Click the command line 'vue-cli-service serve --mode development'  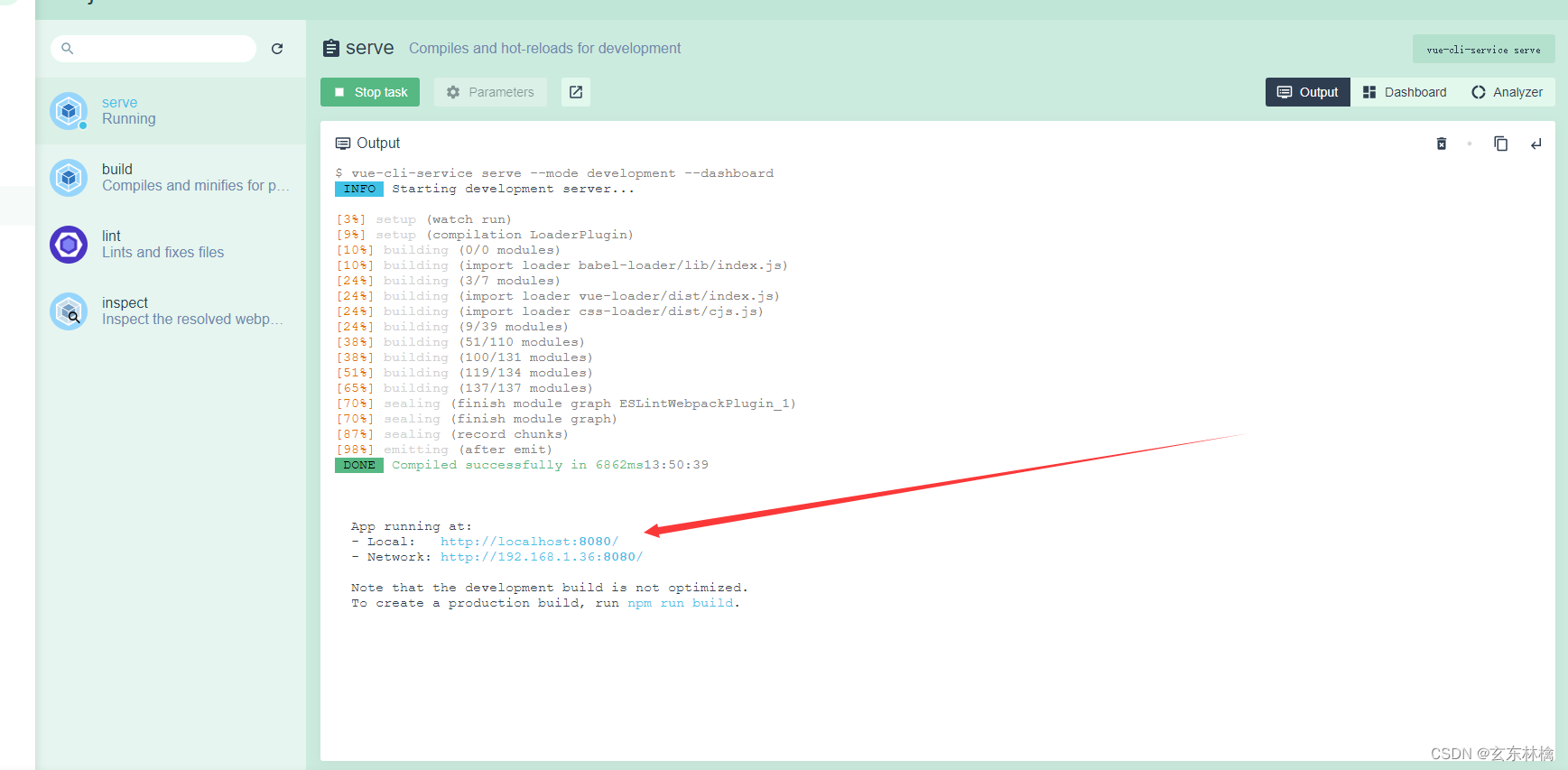pyautogui.click(x=554, y=173)
